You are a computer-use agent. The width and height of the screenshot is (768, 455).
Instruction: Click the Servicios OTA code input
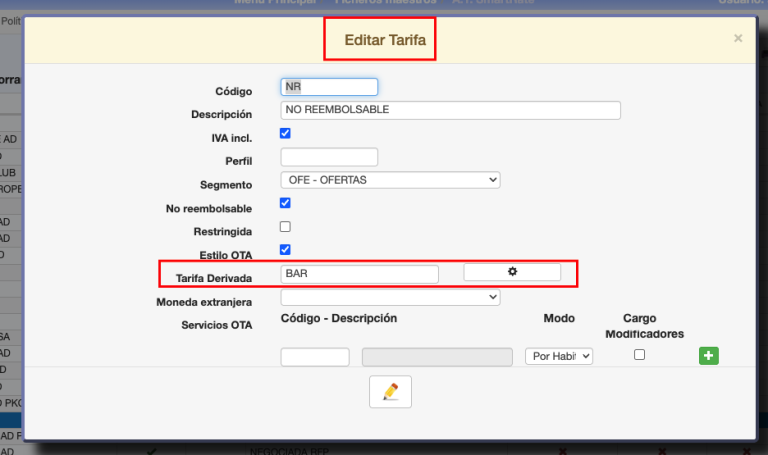point(315,357)
